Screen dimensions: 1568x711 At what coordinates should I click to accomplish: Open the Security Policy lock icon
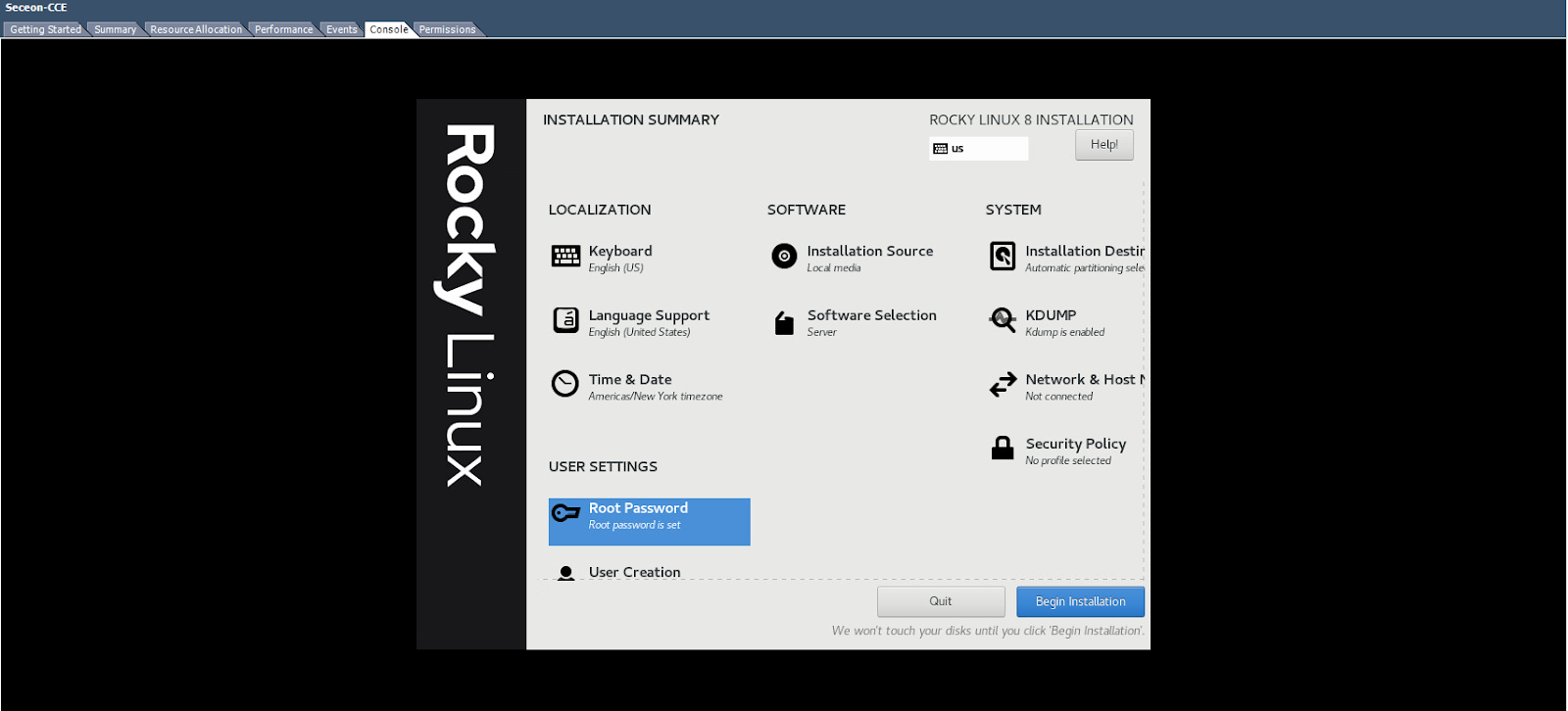[x=1003, y=449]
